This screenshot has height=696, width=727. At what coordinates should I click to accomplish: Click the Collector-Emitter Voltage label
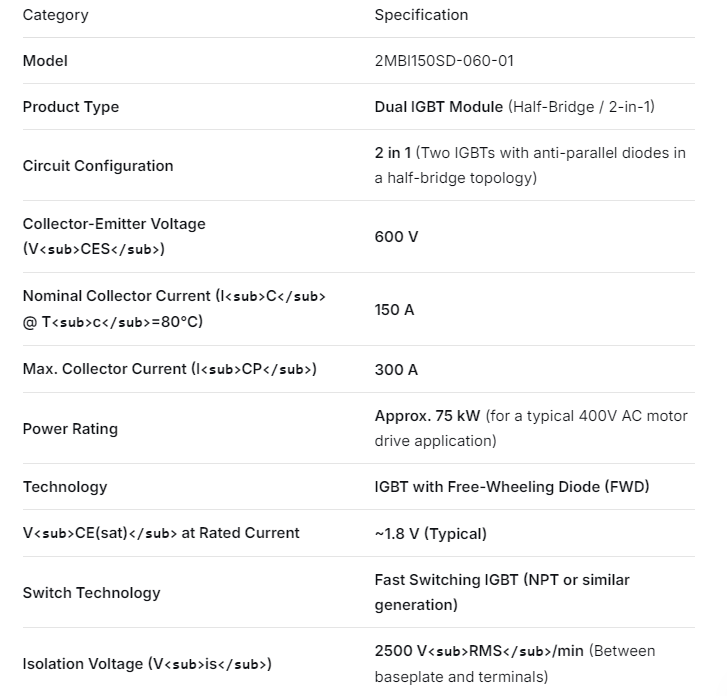(x=114, y=224)
